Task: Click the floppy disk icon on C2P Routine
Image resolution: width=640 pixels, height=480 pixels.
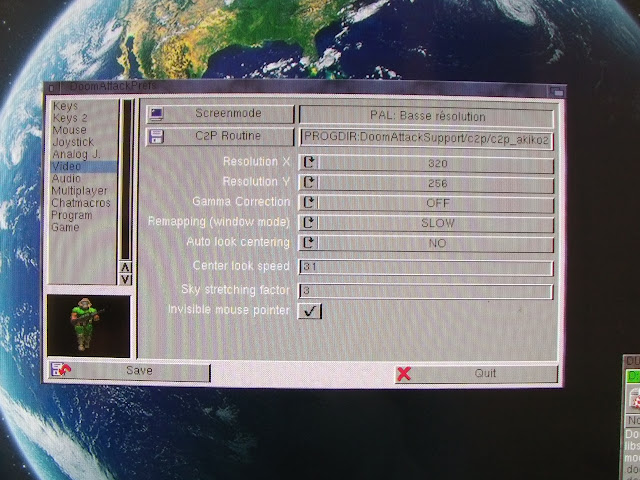Action: click(x=156, y=137)
